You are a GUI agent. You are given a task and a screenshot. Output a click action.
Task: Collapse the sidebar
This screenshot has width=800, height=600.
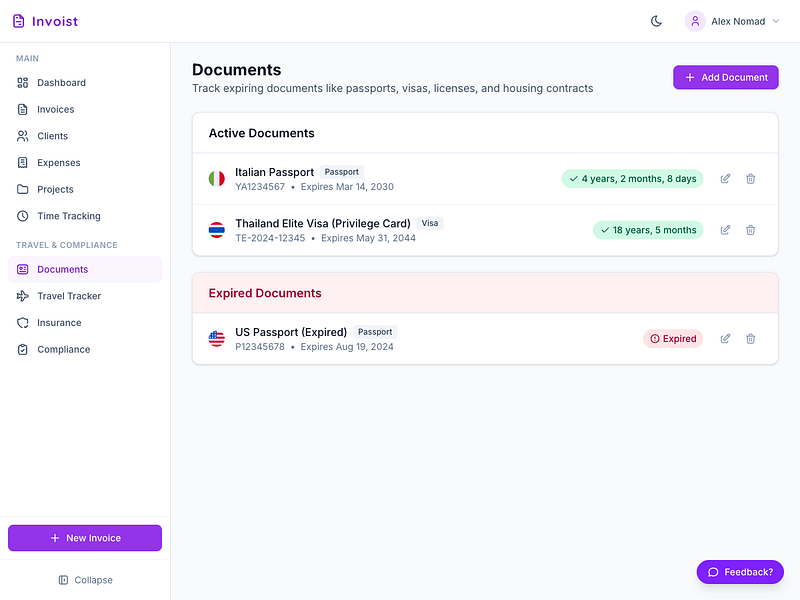click(85, 580)
